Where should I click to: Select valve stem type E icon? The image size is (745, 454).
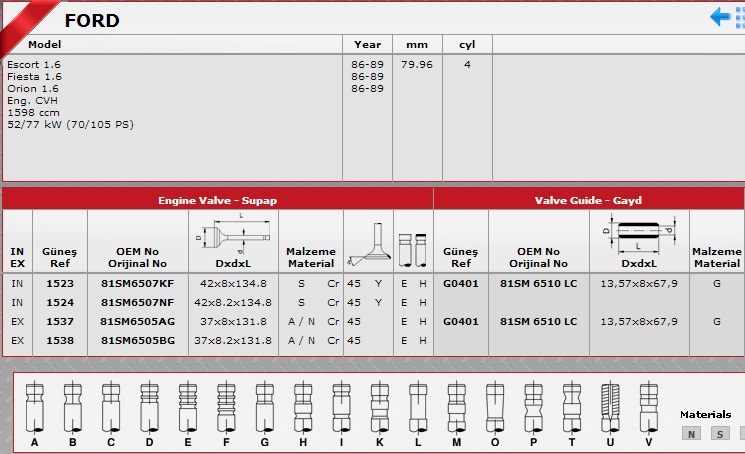click(x=188, y=407)
